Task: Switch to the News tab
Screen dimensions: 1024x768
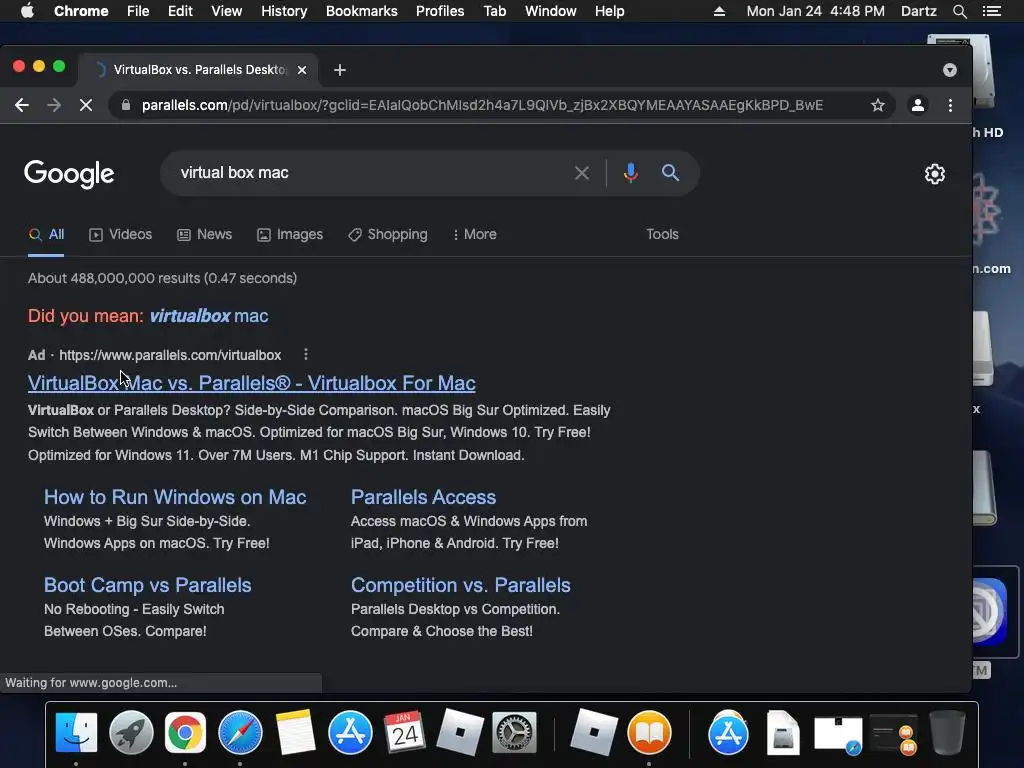Action: [x=204, y=234]
